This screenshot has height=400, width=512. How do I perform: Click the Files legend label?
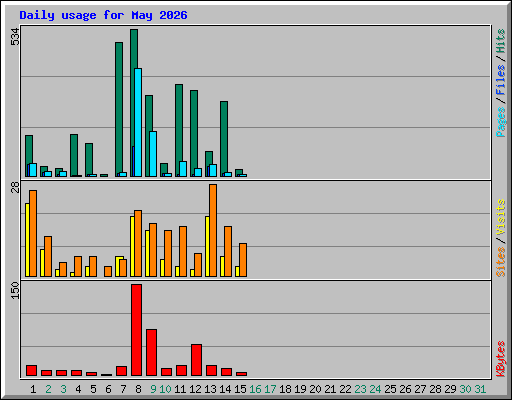point(501,80)
